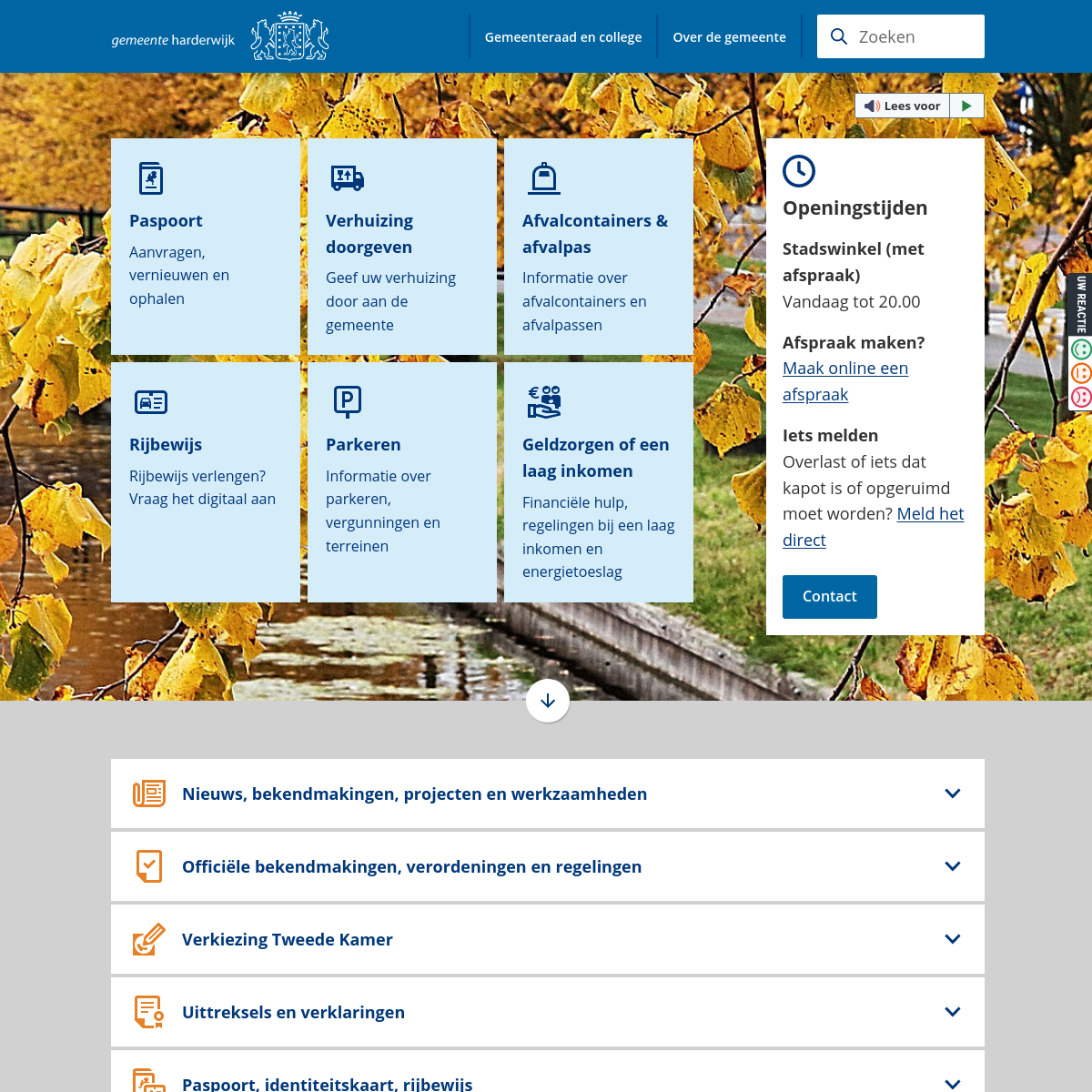Click Uittreksels en verklaringen title

click(294, 1012)
